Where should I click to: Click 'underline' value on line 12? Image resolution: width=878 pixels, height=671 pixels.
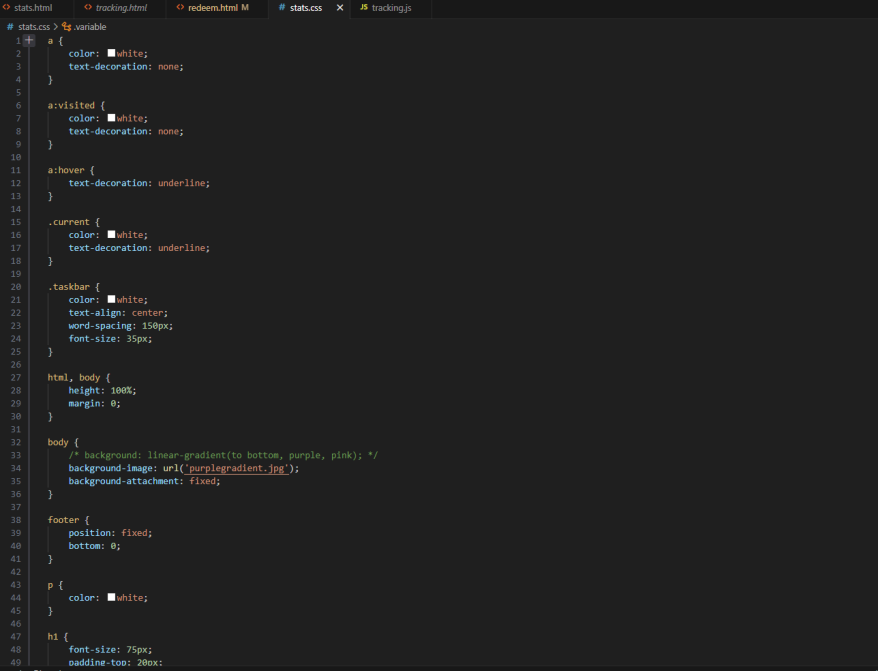coord(181,183)
